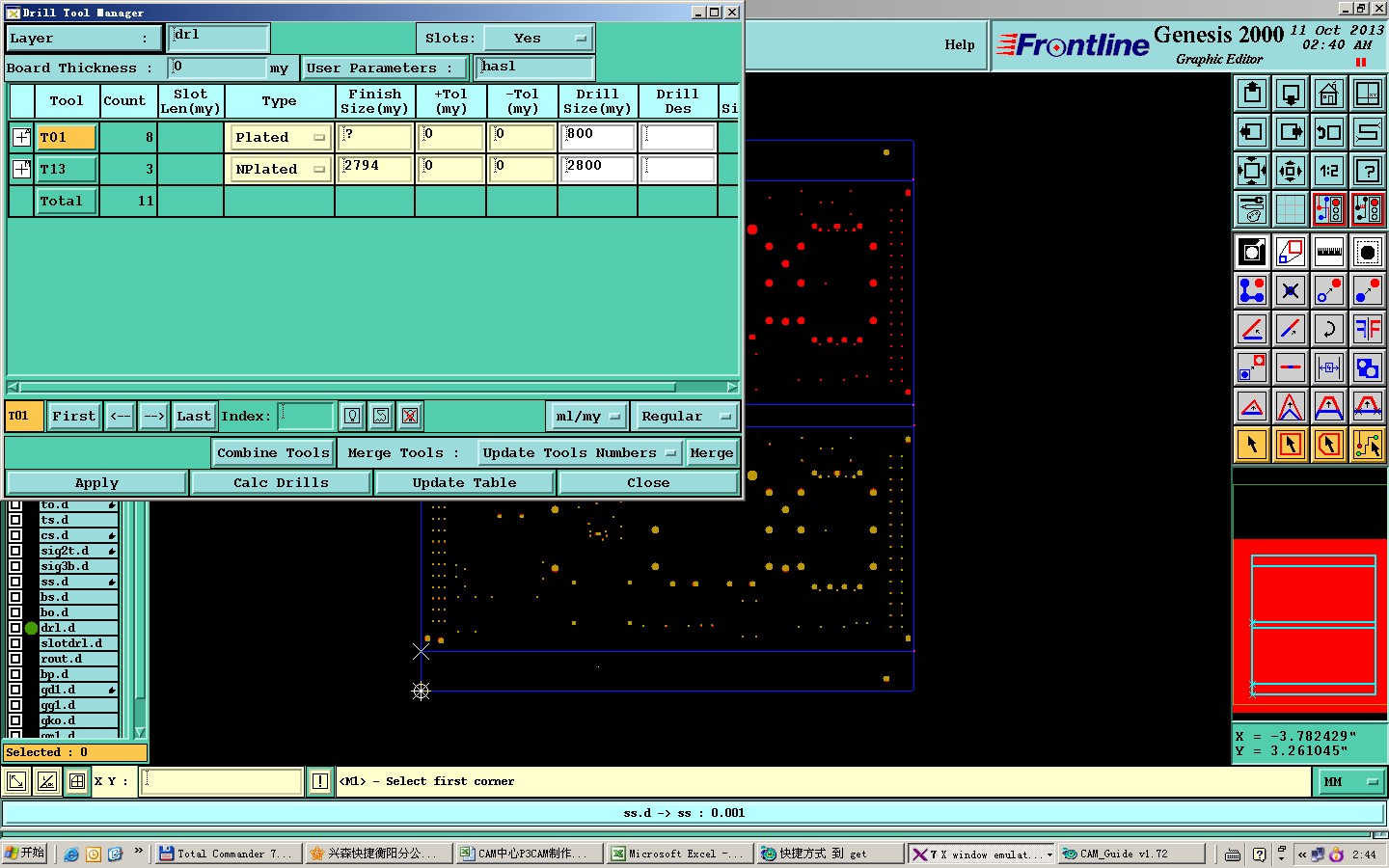
Task: Open the tools and palette settings icon
Action: 1251,208
